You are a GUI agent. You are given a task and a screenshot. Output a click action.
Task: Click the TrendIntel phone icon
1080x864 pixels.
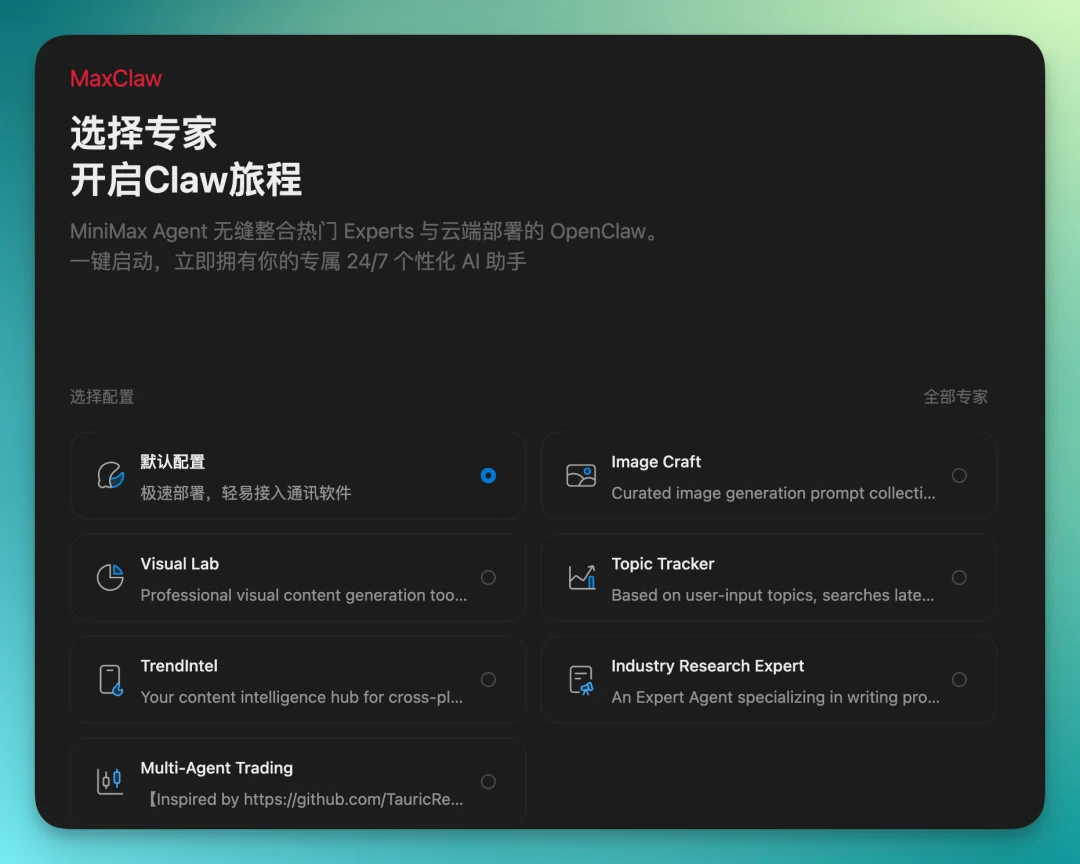click(x=110, y=679)
